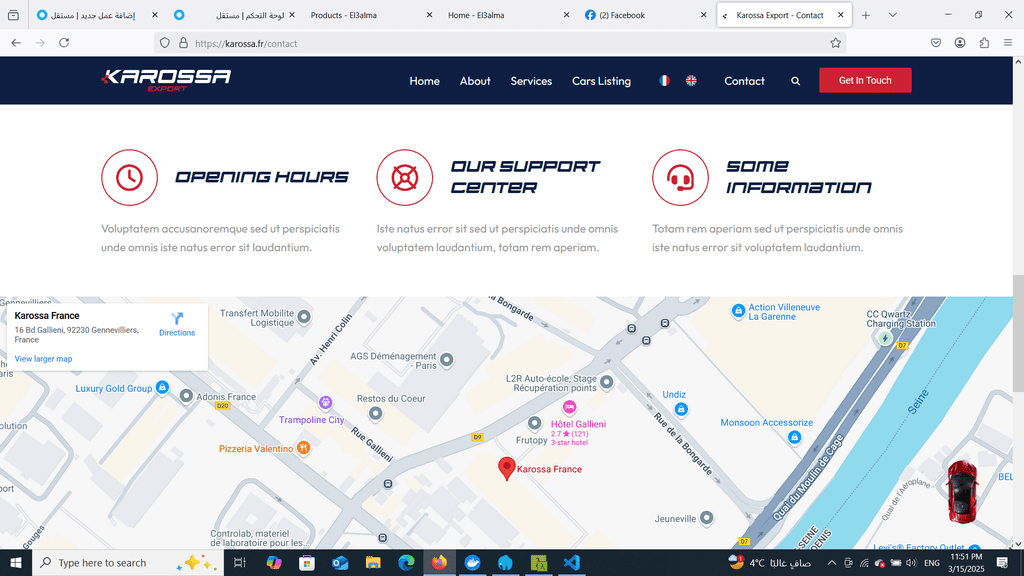Select Hôtel Gallieni on the map
The height and width of the screenshot is (576, 1024).
point(569,408)
